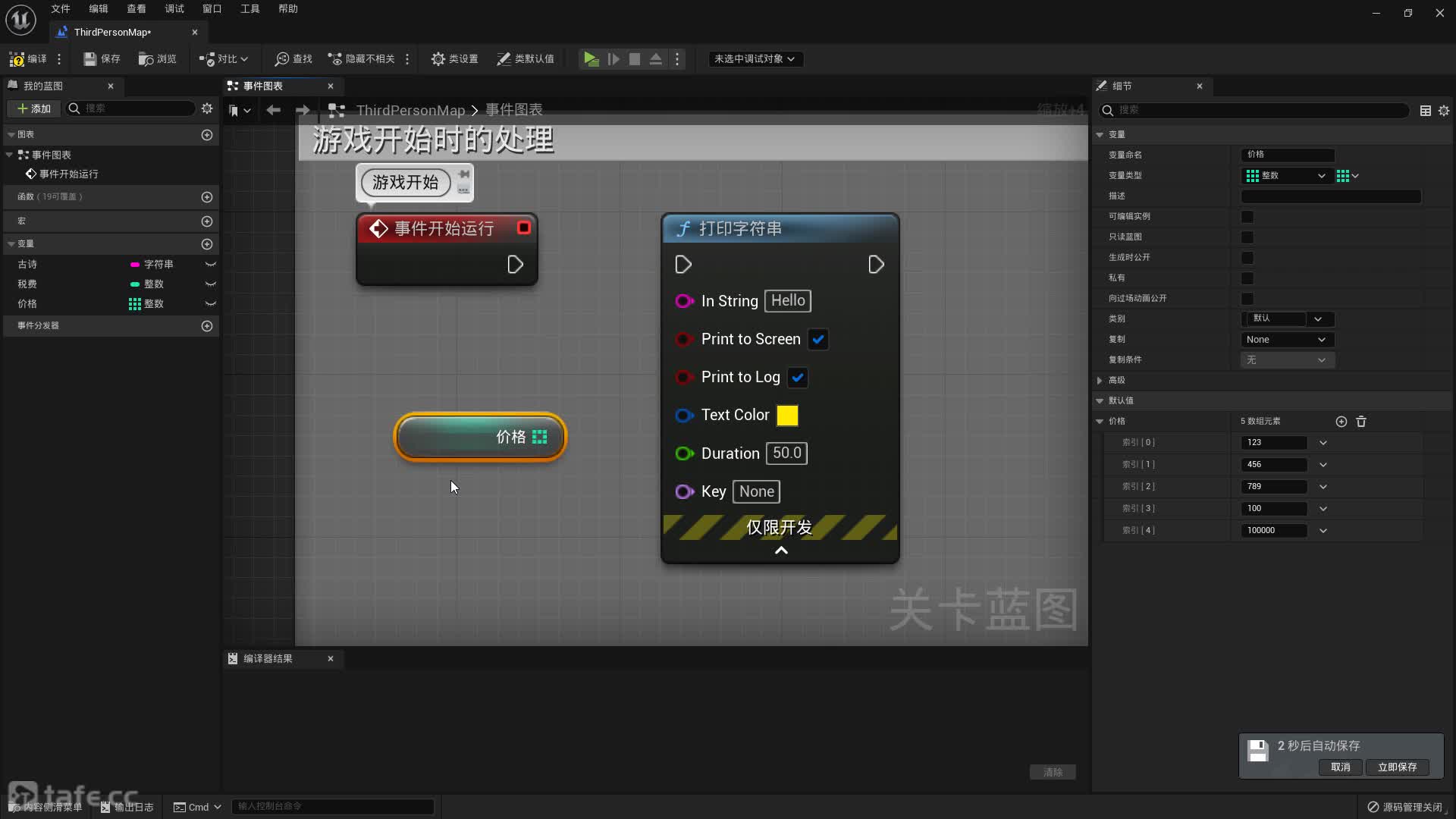
Task: Open the Tools (工具) menu
Action: 250,8
